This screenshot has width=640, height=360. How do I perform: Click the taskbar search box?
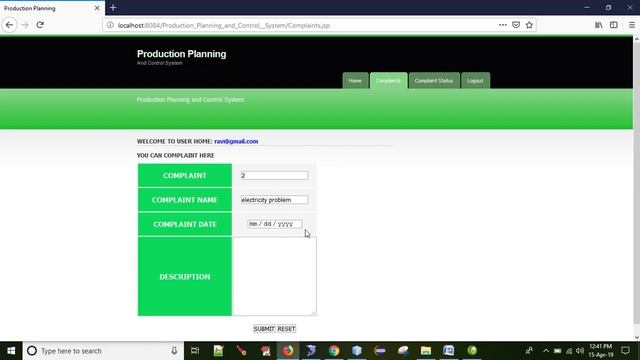pos(103,351)
